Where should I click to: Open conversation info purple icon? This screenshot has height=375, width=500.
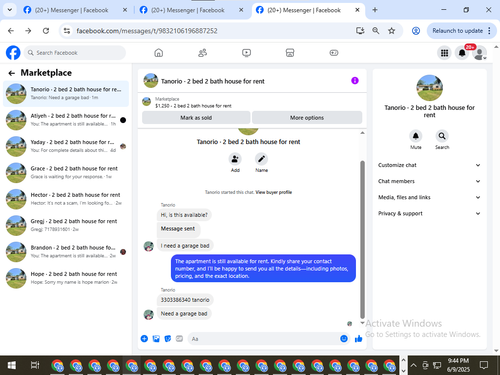coord(355,81)
